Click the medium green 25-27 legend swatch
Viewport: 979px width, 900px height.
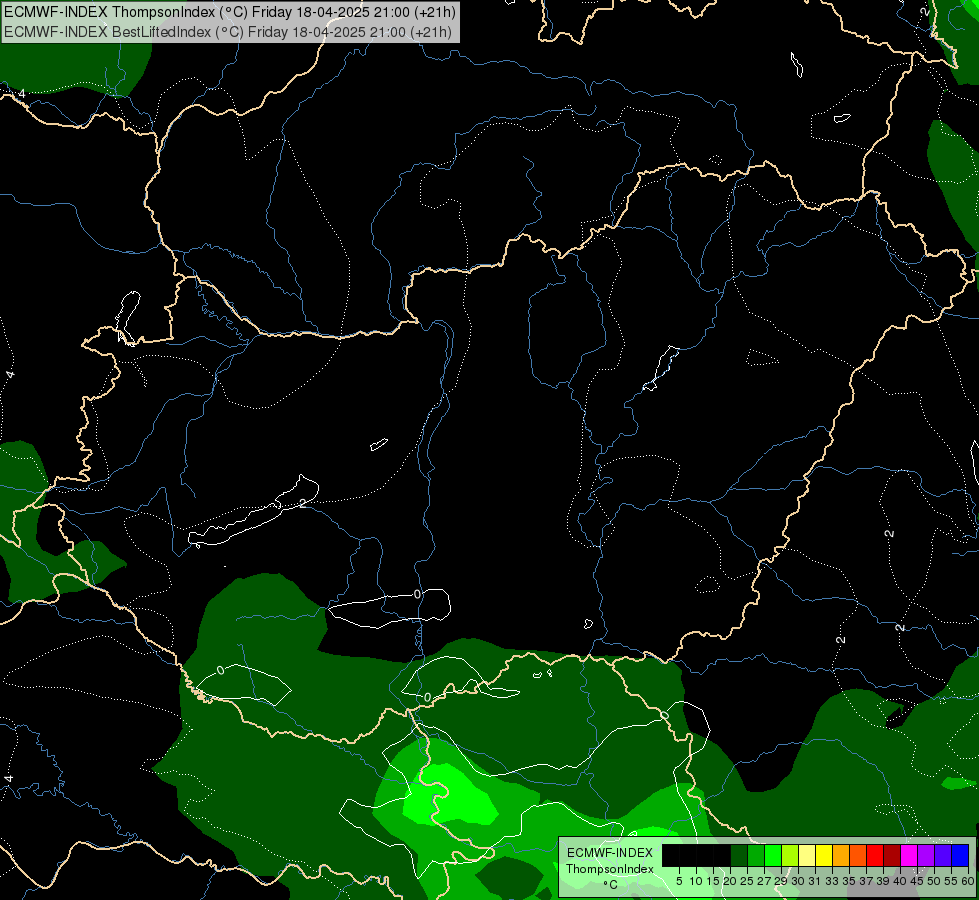(756, 855)
